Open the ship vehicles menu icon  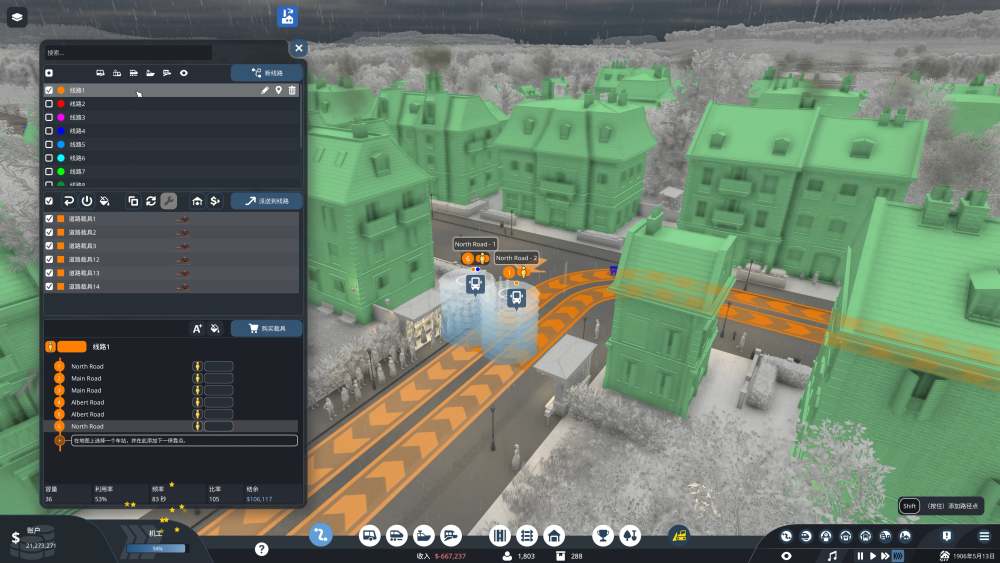pos(423,536)
